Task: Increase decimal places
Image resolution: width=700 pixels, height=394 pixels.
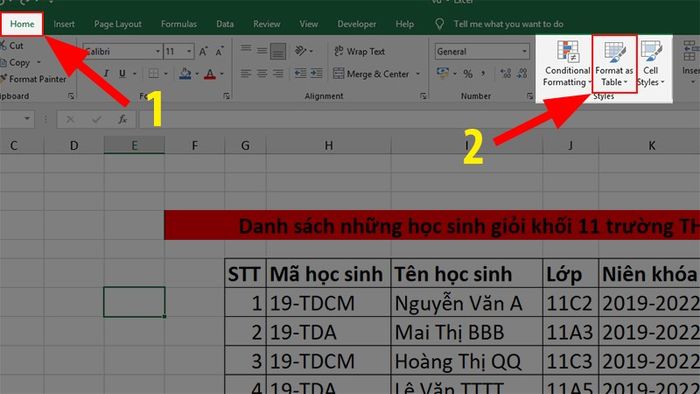Action: 506,73
